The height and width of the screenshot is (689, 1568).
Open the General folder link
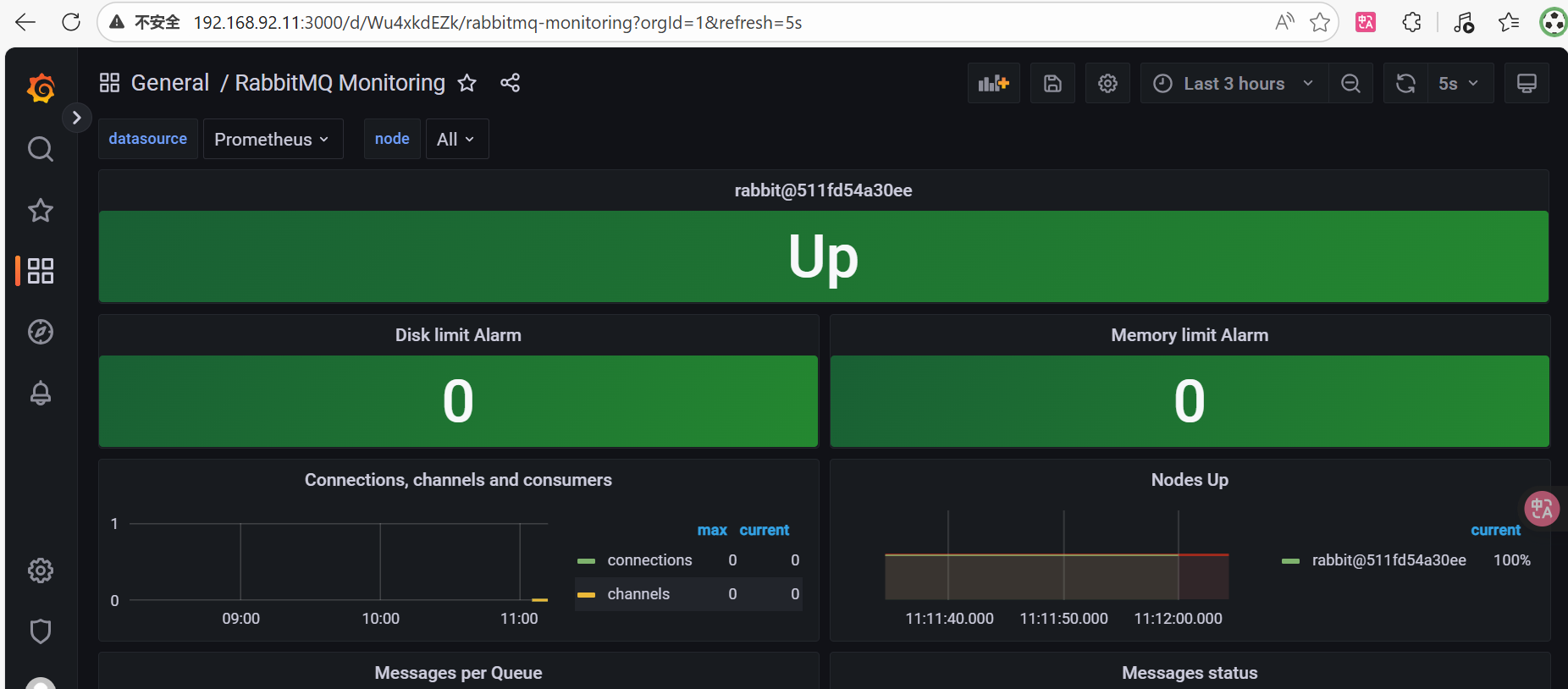[x=169, y=83]
